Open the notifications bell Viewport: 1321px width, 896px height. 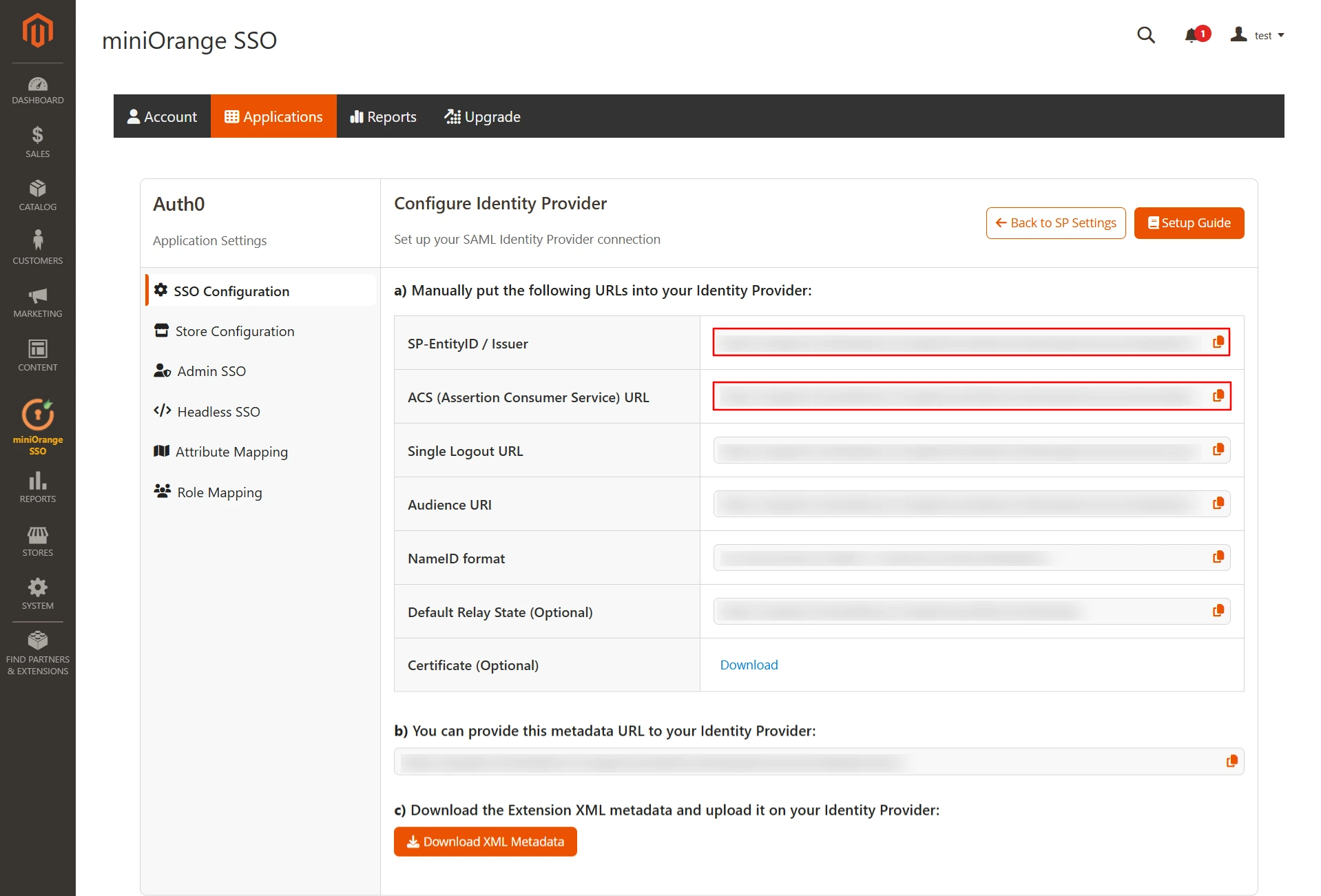(x=1191, y=34)
